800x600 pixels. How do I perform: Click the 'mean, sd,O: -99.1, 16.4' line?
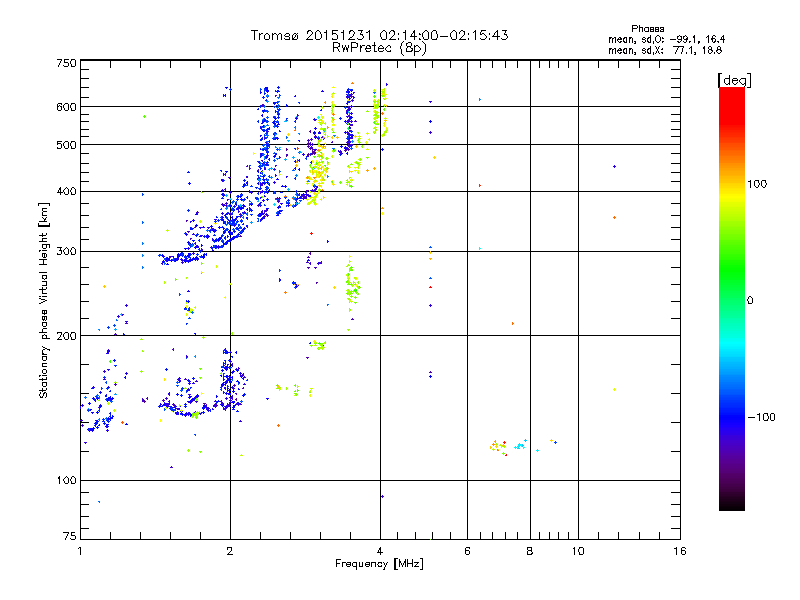[x=666, y=39]
